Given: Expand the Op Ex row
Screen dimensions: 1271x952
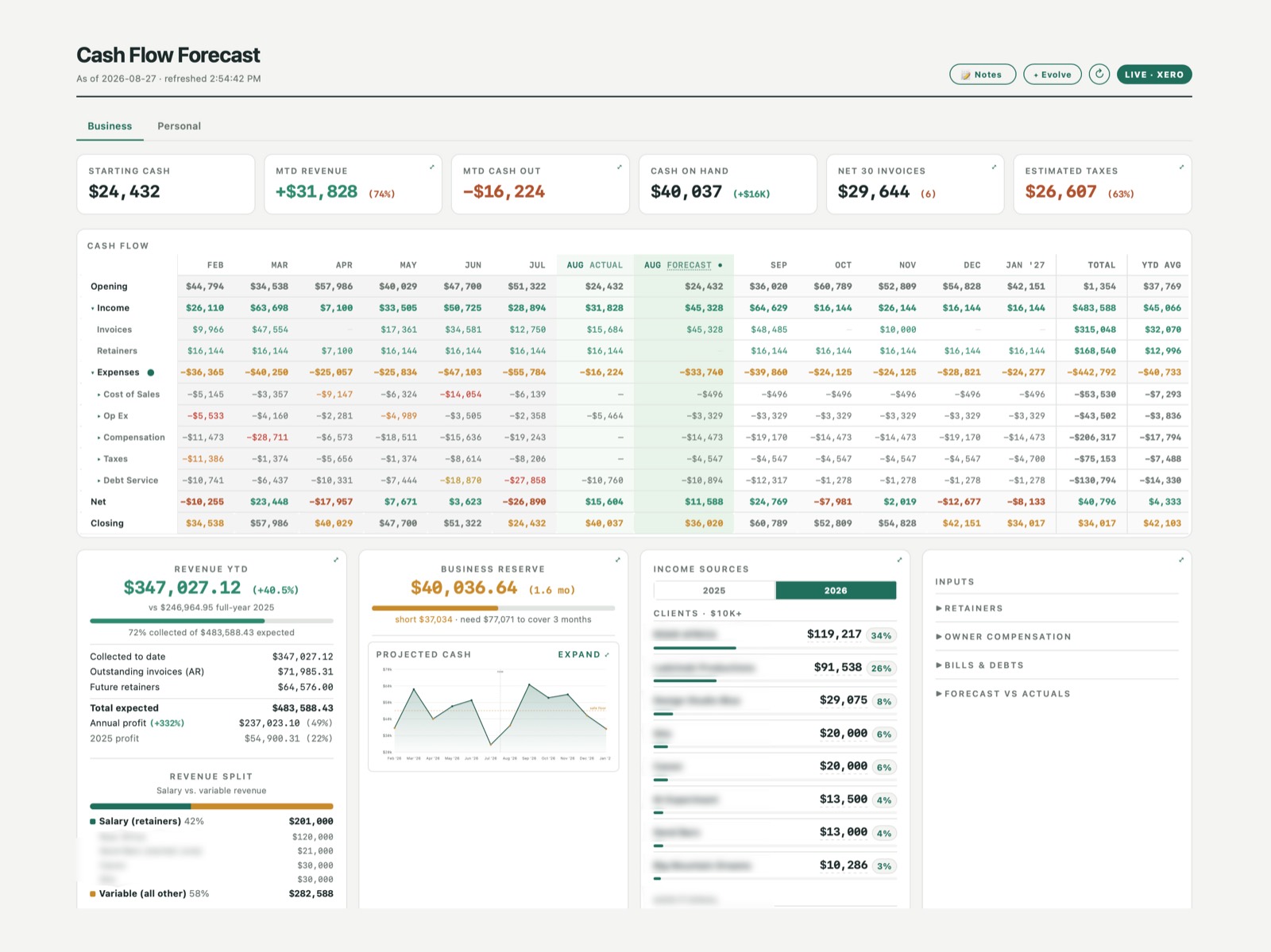Looking at the screenshot, I should (99, 416).
